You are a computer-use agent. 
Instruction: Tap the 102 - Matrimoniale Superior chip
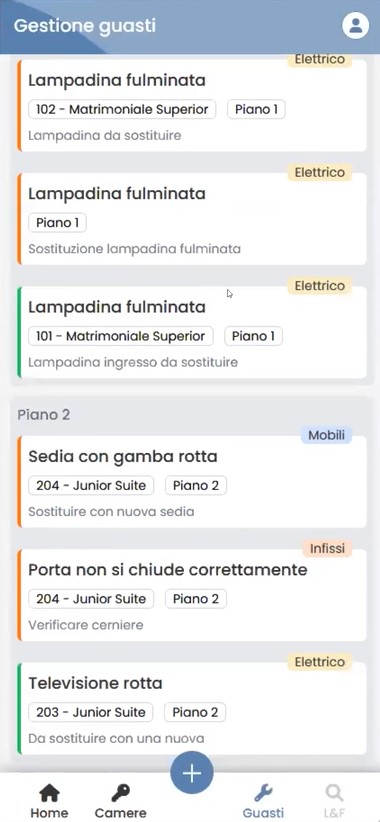point(122,110)
